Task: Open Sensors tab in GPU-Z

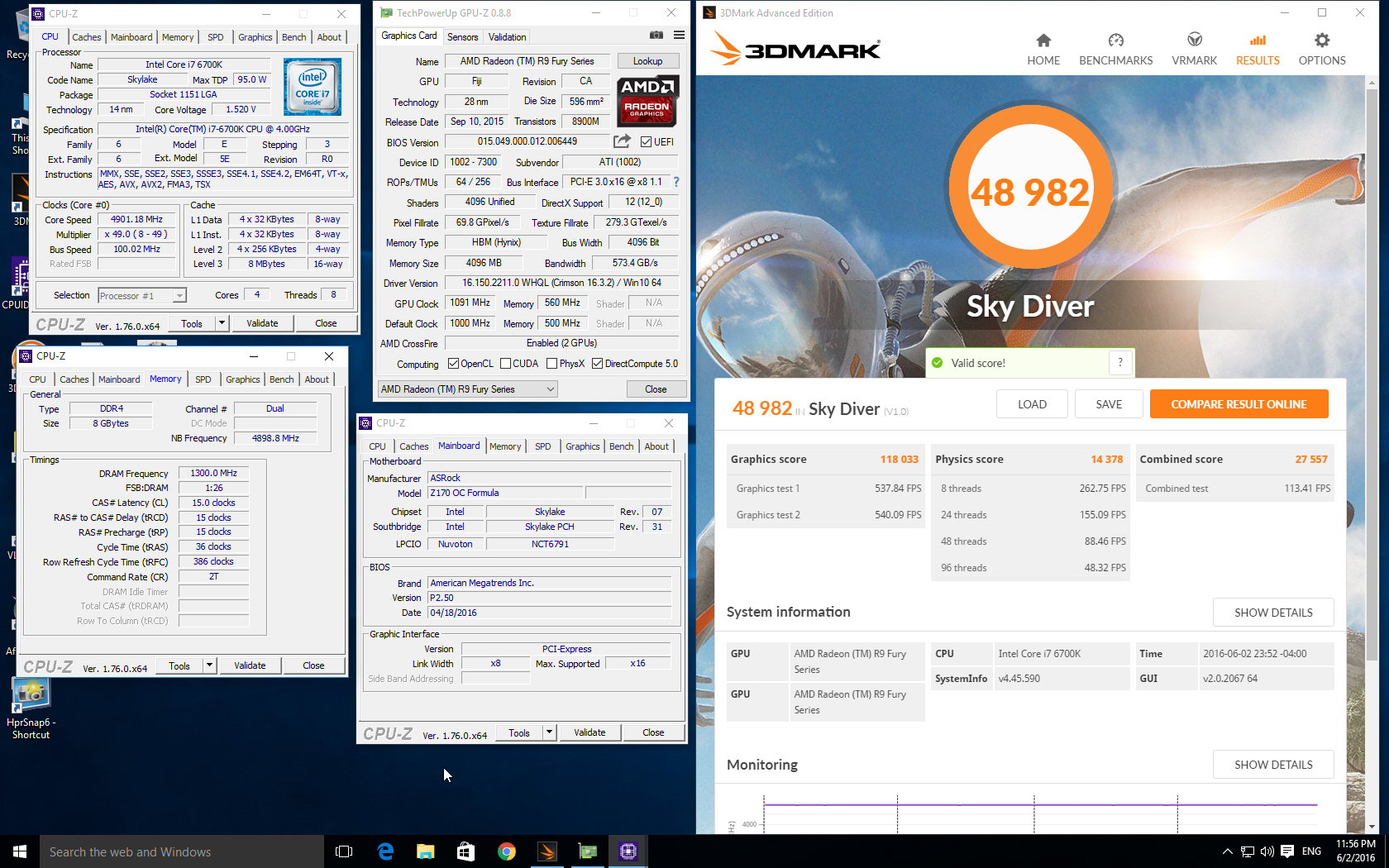Action: tap(462, 37)
